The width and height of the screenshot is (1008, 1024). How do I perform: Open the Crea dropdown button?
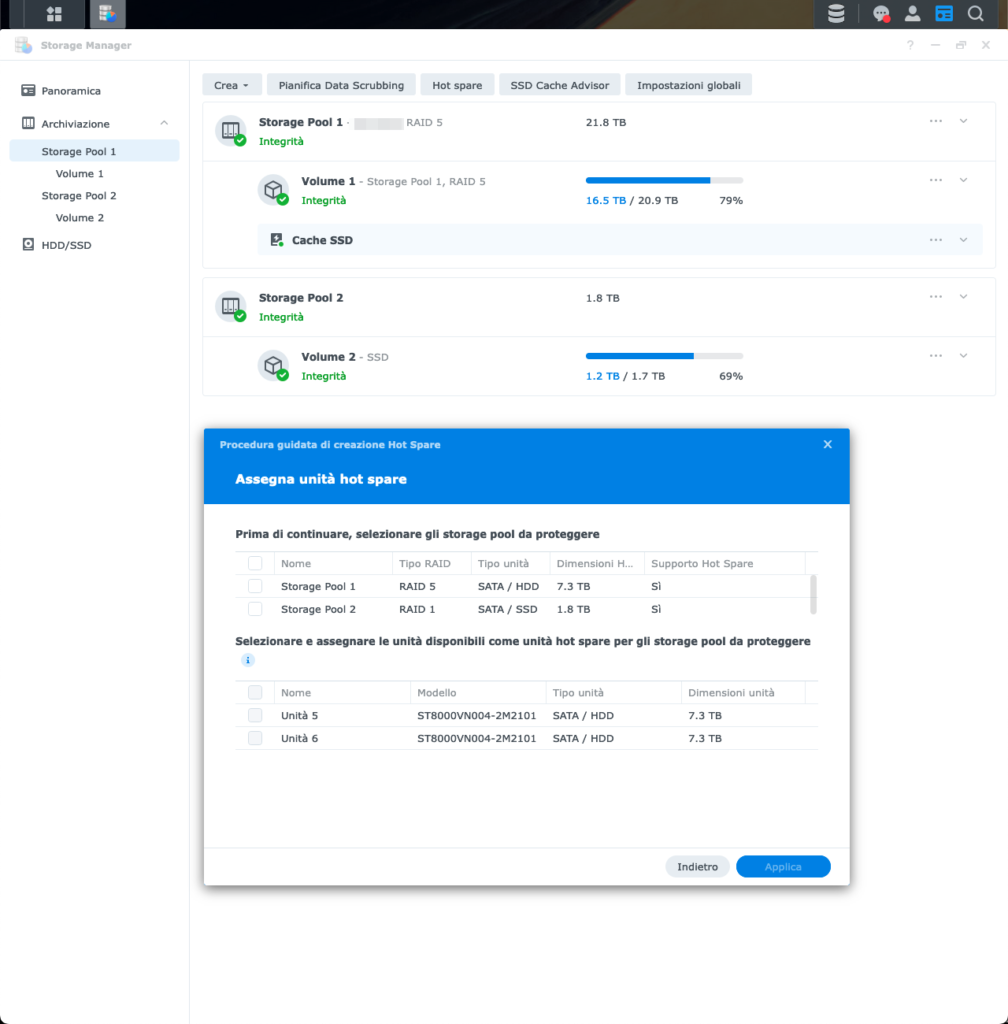tap(231, 85)
